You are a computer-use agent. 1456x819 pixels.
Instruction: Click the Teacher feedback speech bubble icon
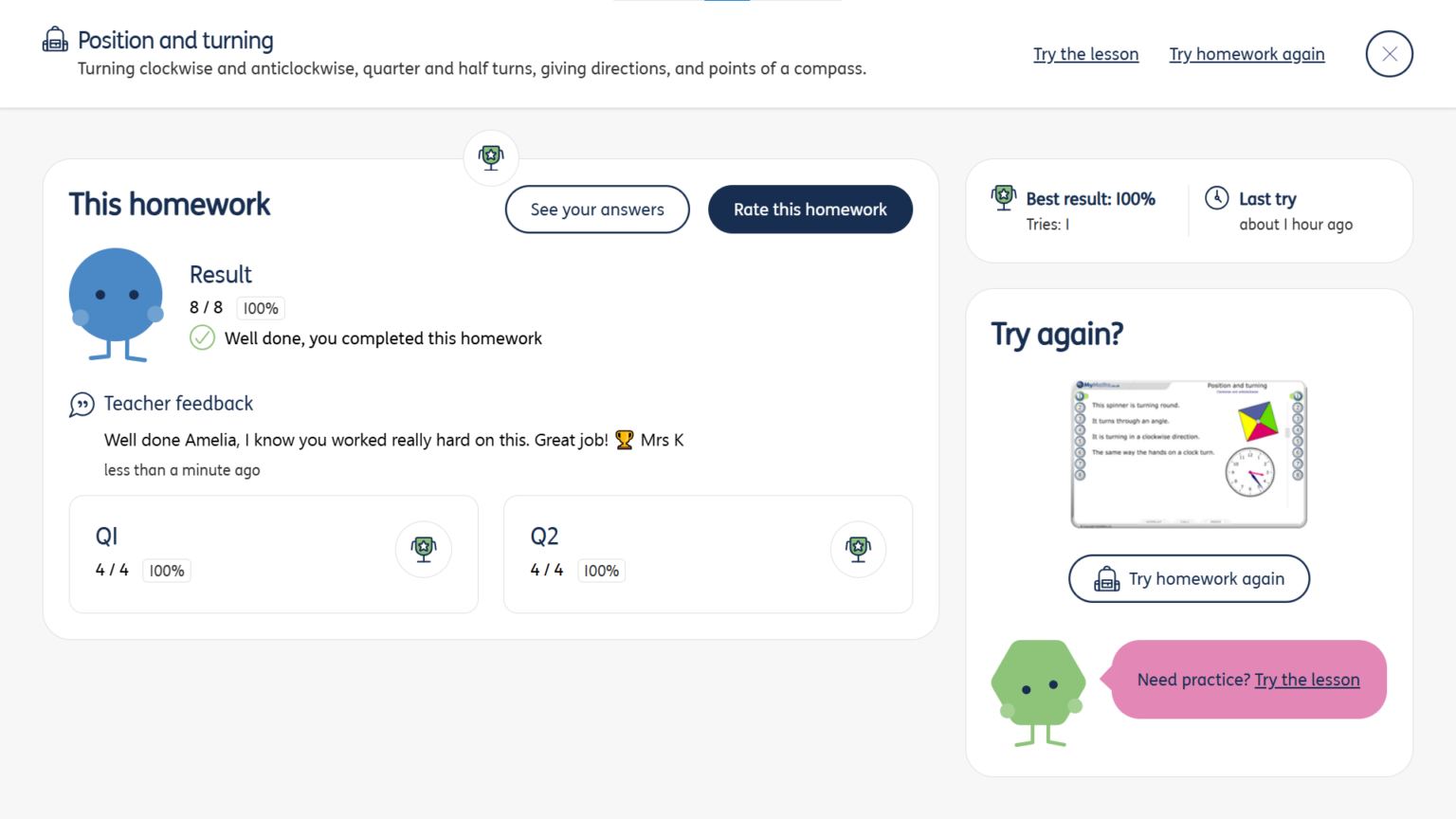82,405
